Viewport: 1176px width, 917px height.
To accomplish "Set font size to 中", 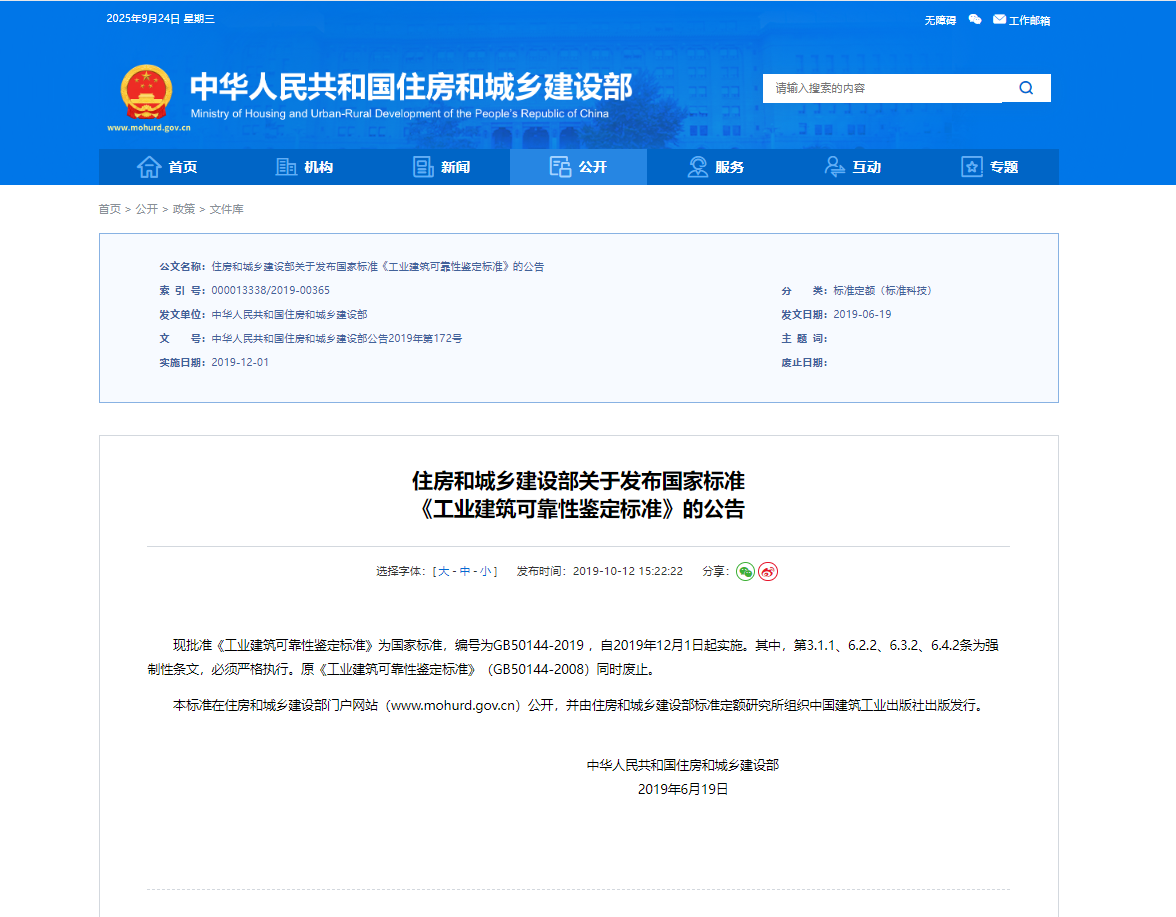I will point(465,571).
